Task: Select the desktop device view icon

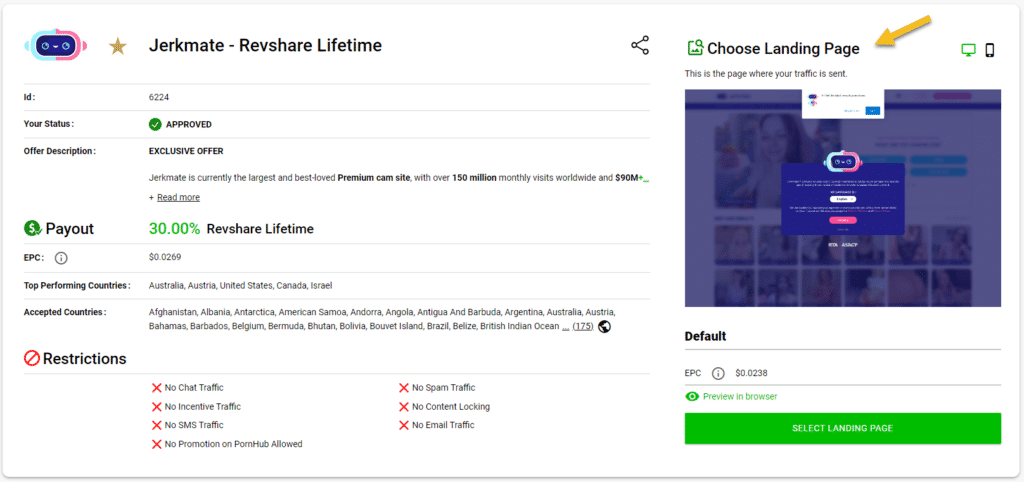Action: [x=968, y=50]
